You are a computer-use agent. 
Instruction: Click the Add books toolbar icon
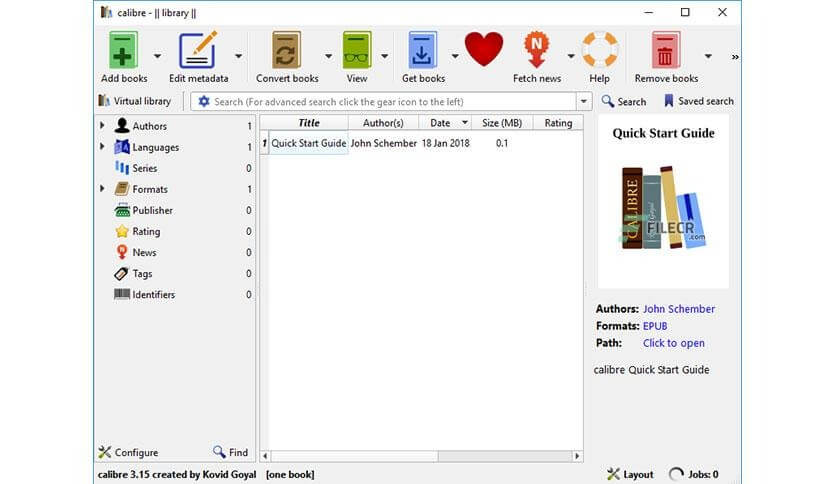pos(124,51)
